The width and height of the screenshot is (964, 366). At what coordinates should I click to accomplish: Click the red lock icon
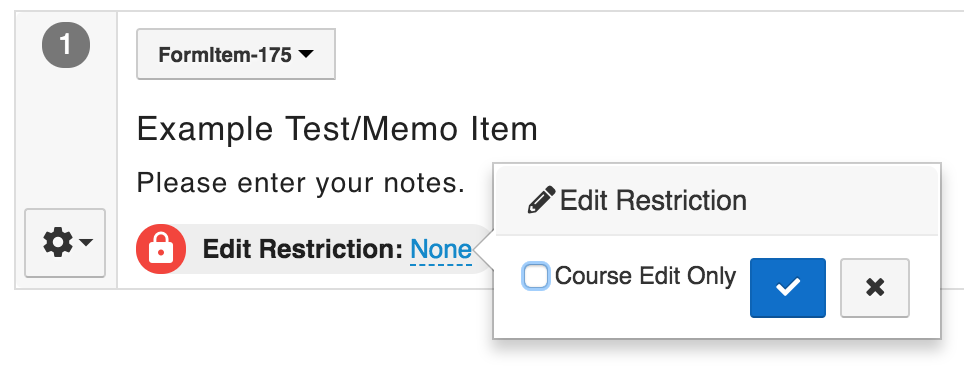coord(161,249)
